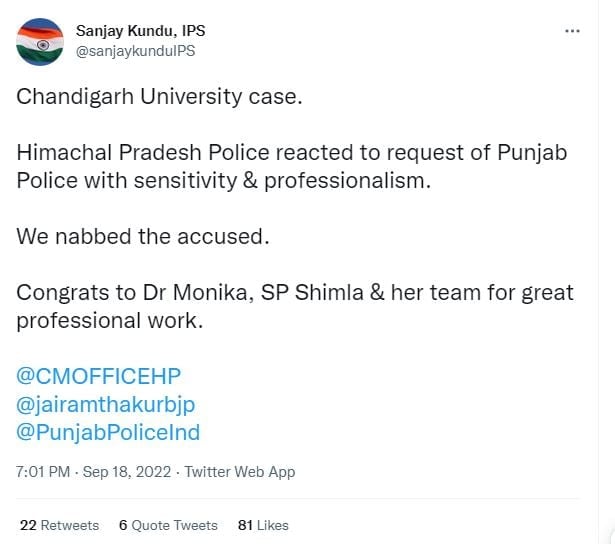Open the Twitter Web App source link
This screenshot has width=615, height=544.
tap(240, 472)
